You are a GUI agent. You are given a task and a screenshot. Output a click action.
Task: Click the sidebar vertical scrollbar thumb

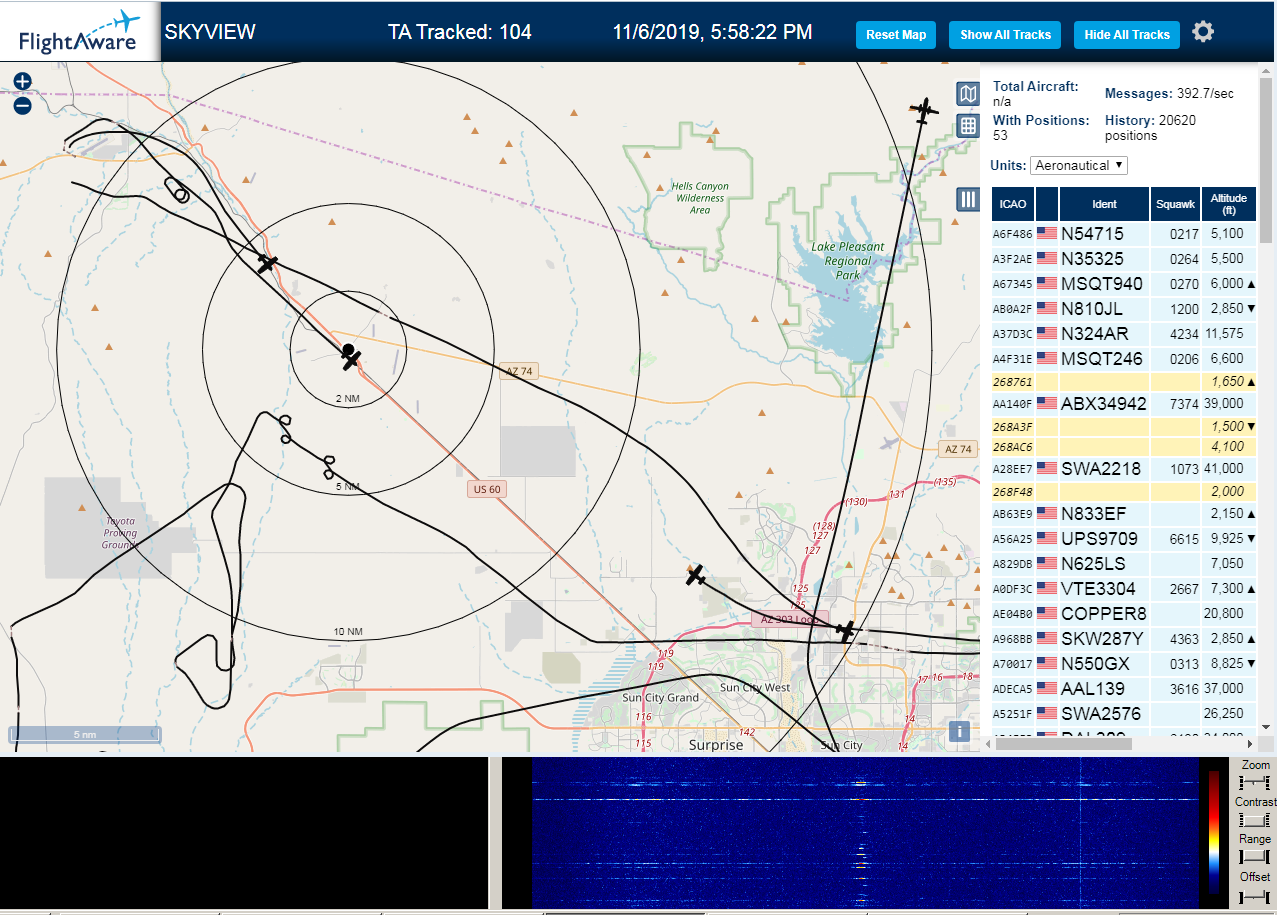click(1266, 160)
